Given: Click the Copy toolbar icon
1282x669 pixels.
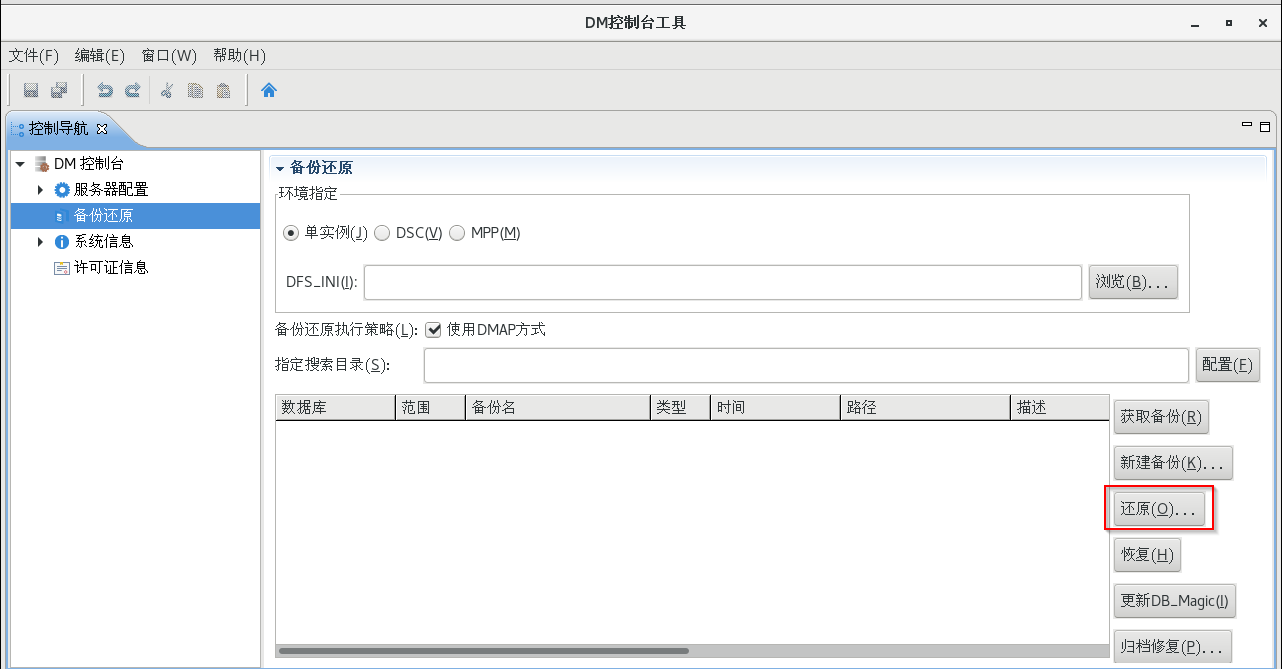Looking at the screenshot, I should [x=195, y=91].
